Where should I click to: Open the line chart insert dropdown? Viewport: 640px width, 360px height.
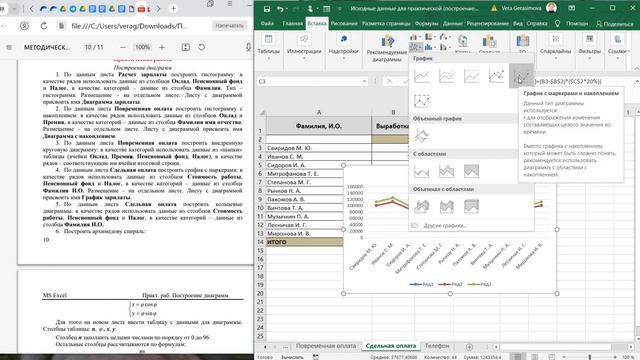point(416,47)
